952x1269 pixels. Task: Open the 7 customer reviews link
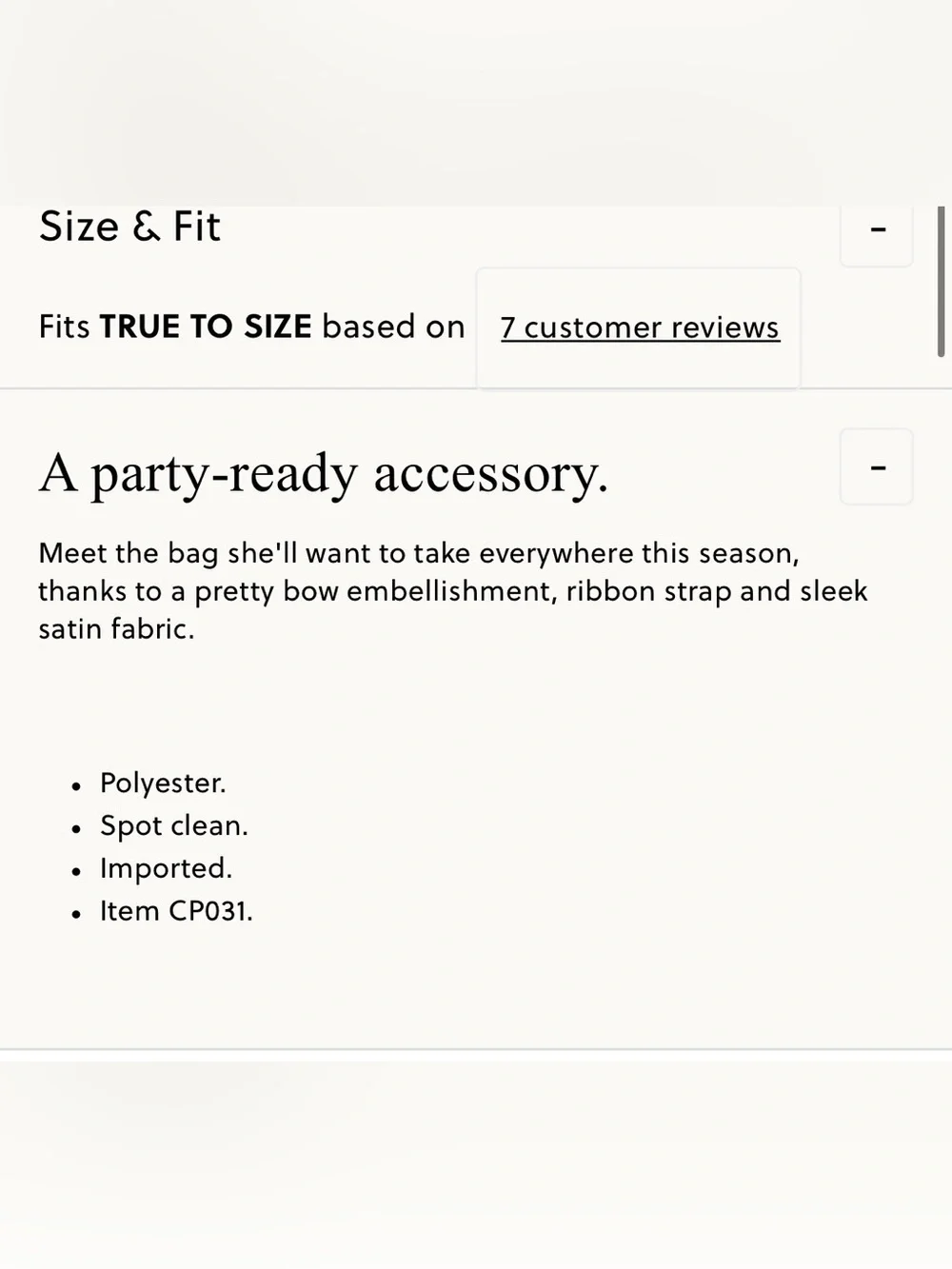pos(640,327)
